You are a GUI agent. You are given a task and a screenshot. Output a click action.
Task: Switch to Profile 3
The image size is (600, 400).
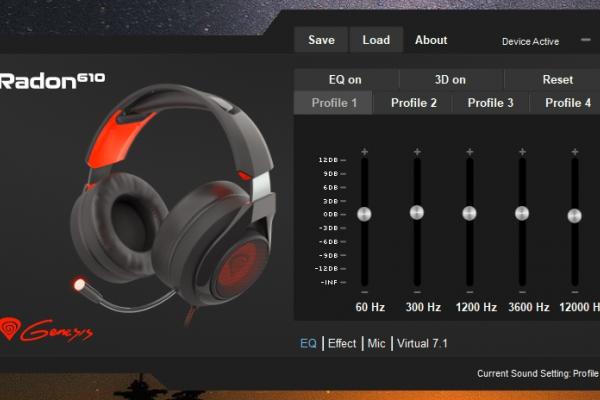(x=490, y=103)
